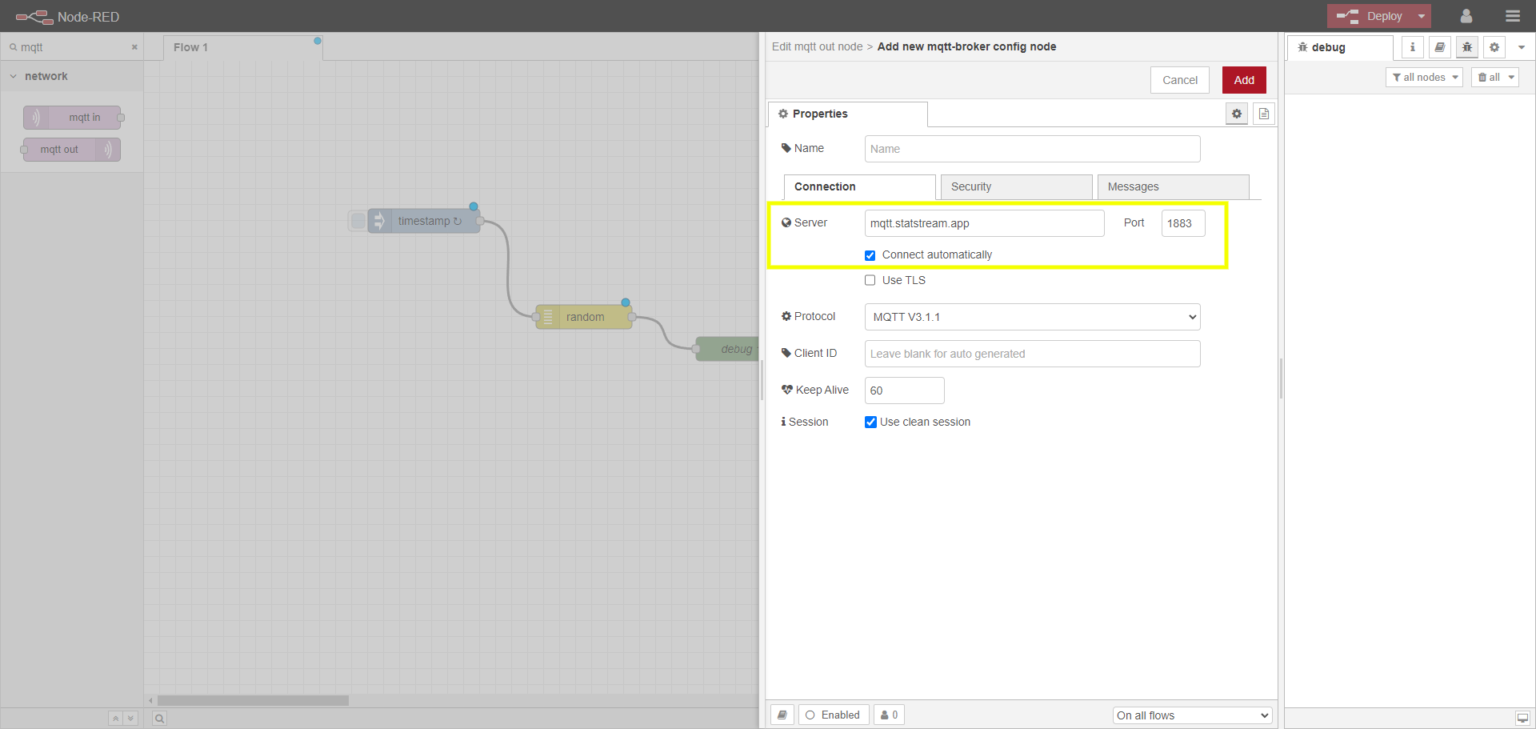The width and height of the screenshot is (1536, 729).
Task: Enable the Use TLS checkbox
Action: 870,281
